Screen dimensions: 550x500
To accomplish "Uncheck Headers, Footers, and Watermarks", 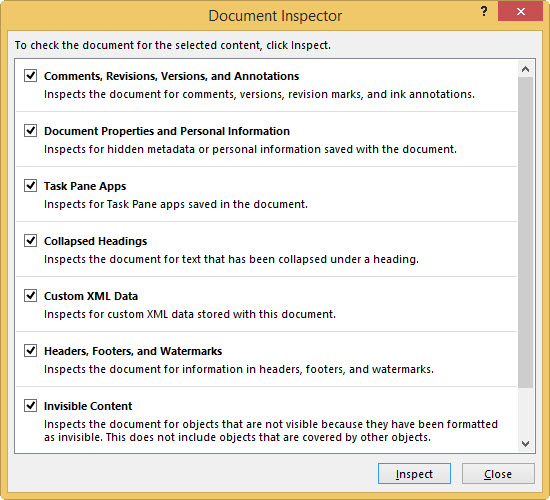I will [x=31, y=351].
